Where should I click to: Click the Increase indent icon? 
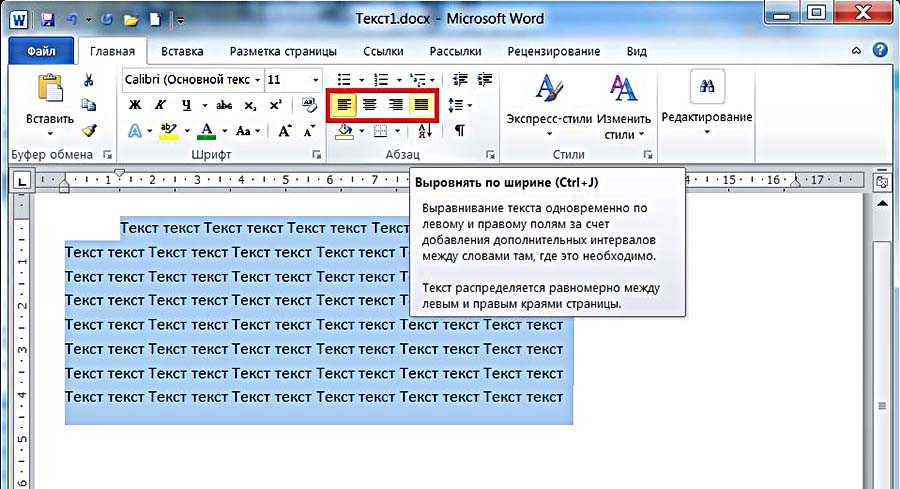click(488, 79)
